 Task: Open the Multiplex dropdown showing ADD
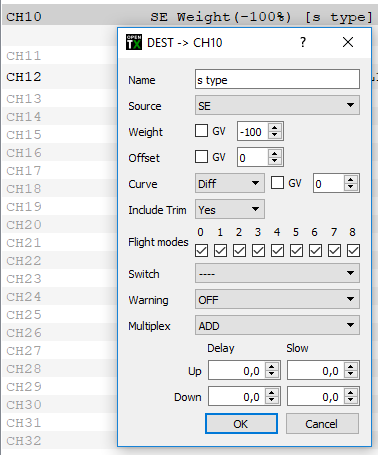(277, 325)
